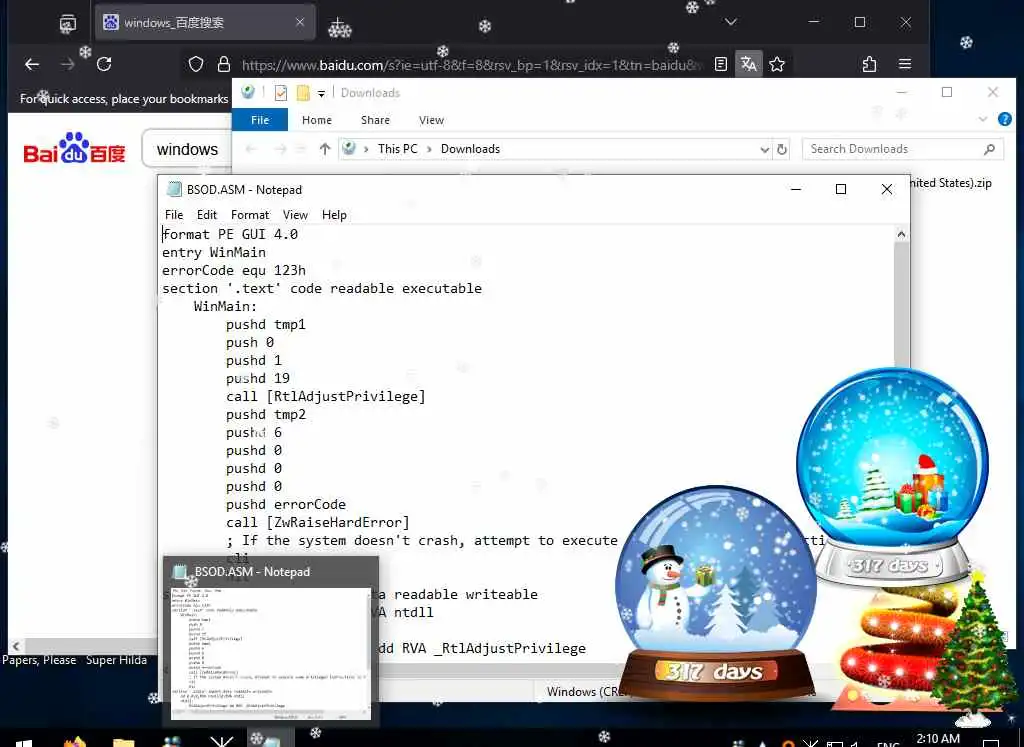Click New folder icon in Explorer title bar
Viewport: 1024px width, 747px height.
pyautogui.click(x=302, y=93)
